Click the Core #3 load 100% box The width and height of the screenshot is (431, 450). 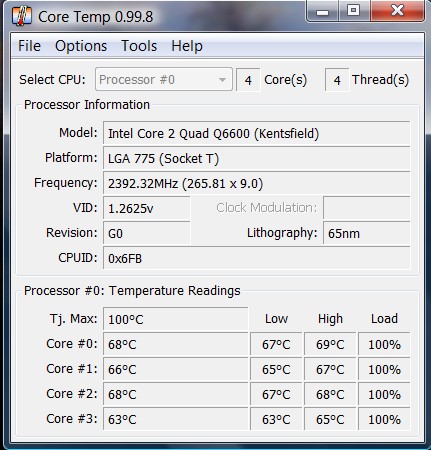384,419
